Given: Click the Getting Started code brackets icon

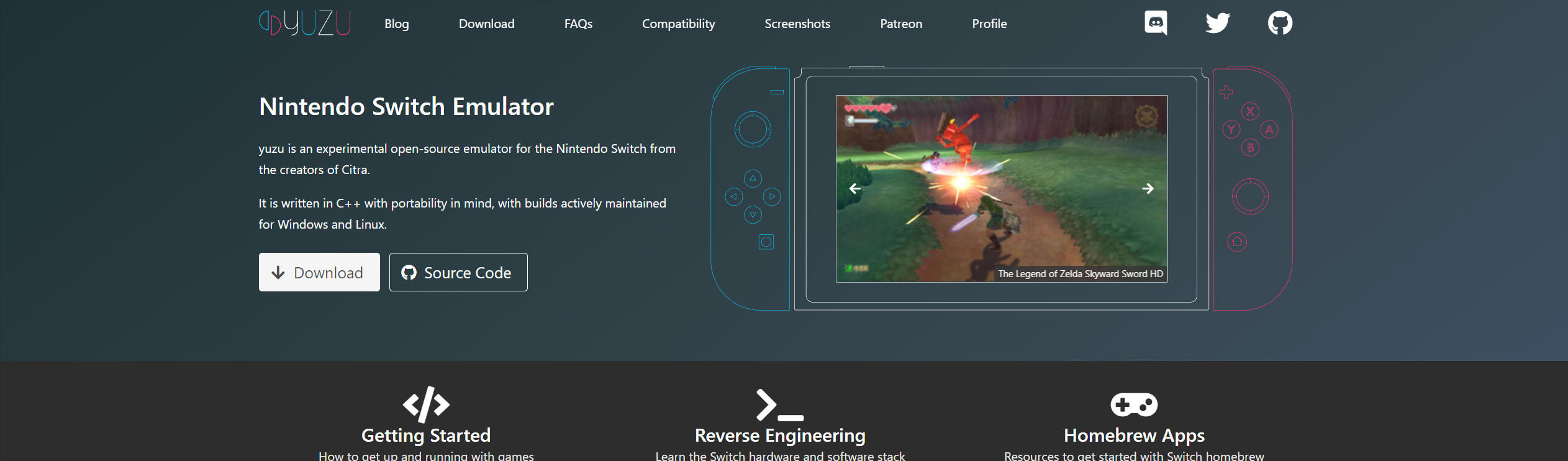Looking at the screenshot, I should 426,404.
